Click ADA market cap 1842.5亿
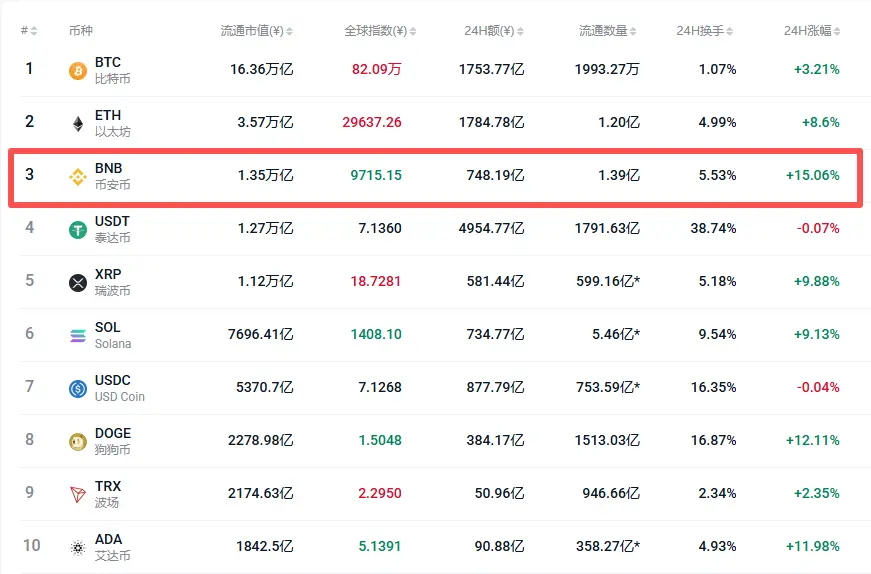871x574 pixels. 265,546
